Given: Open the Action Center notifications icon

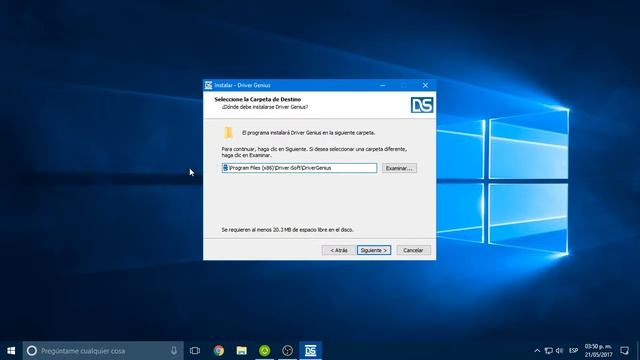Looking at the screenshot, I should [624, 351].
